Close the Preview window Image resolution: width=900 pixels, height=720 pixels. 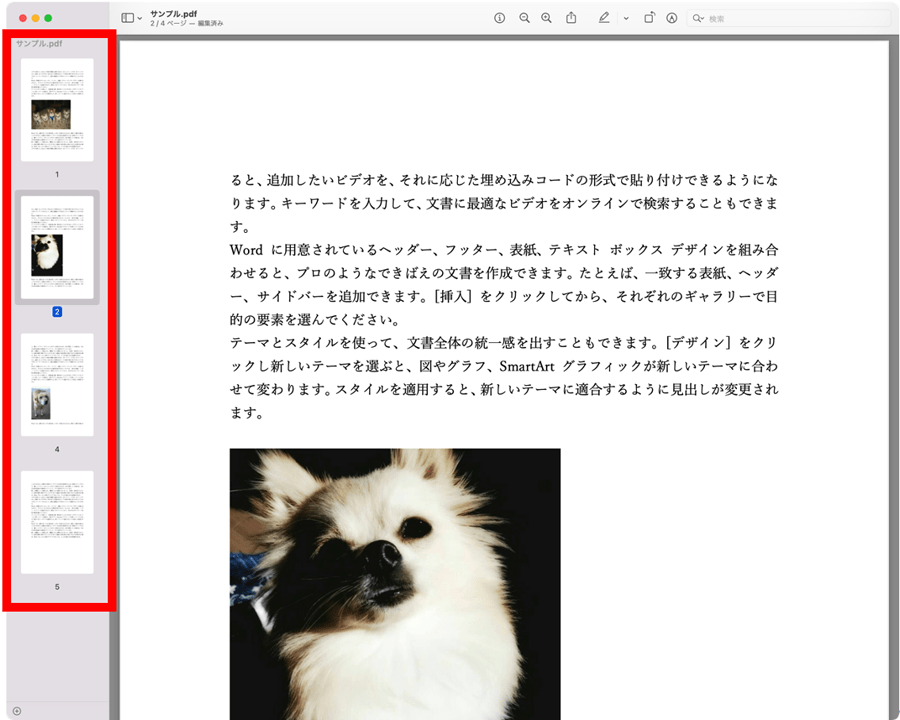click(23, 18)
